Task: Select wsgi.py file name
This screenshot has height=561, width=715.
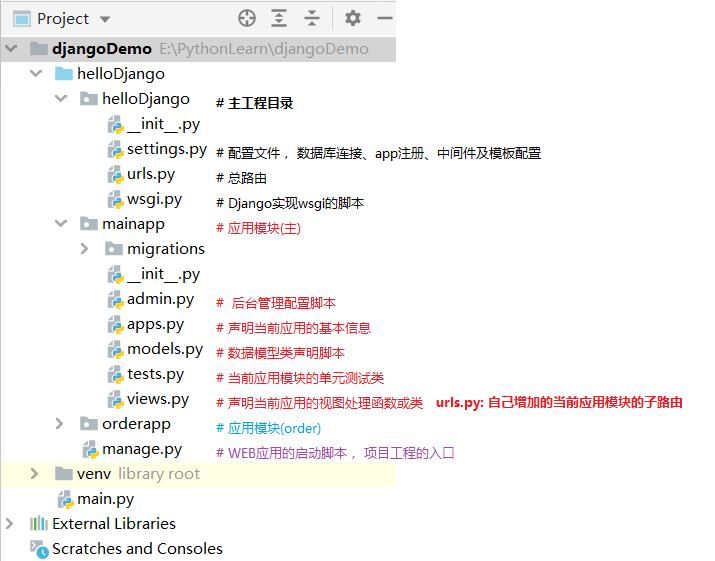Action: (x=155, y=200)
